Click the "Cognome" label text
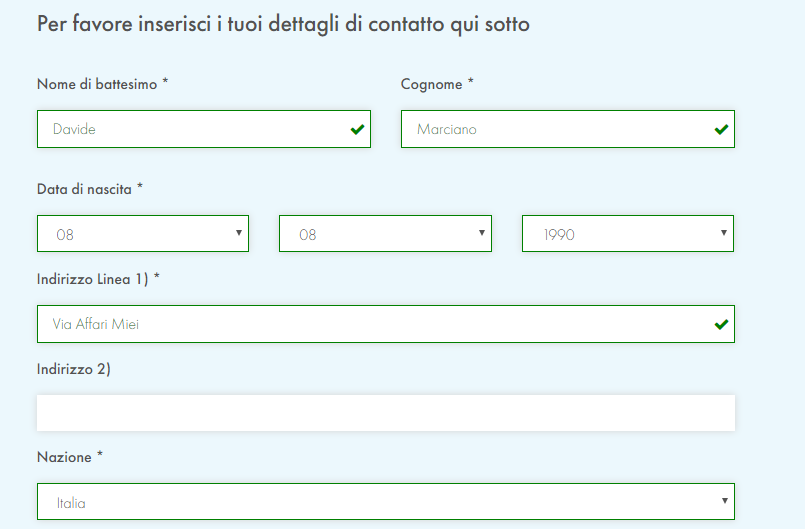 (x=432, y=85)
